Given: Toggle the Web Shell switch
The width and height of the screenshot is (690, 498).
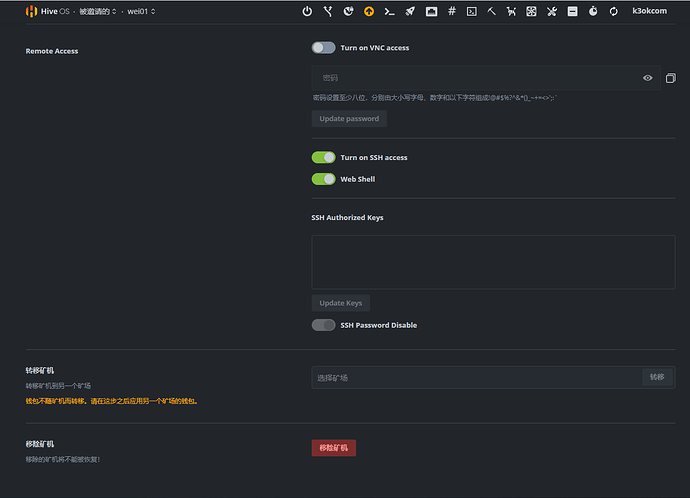Looking at the screenshot, I should coord(323,179).
